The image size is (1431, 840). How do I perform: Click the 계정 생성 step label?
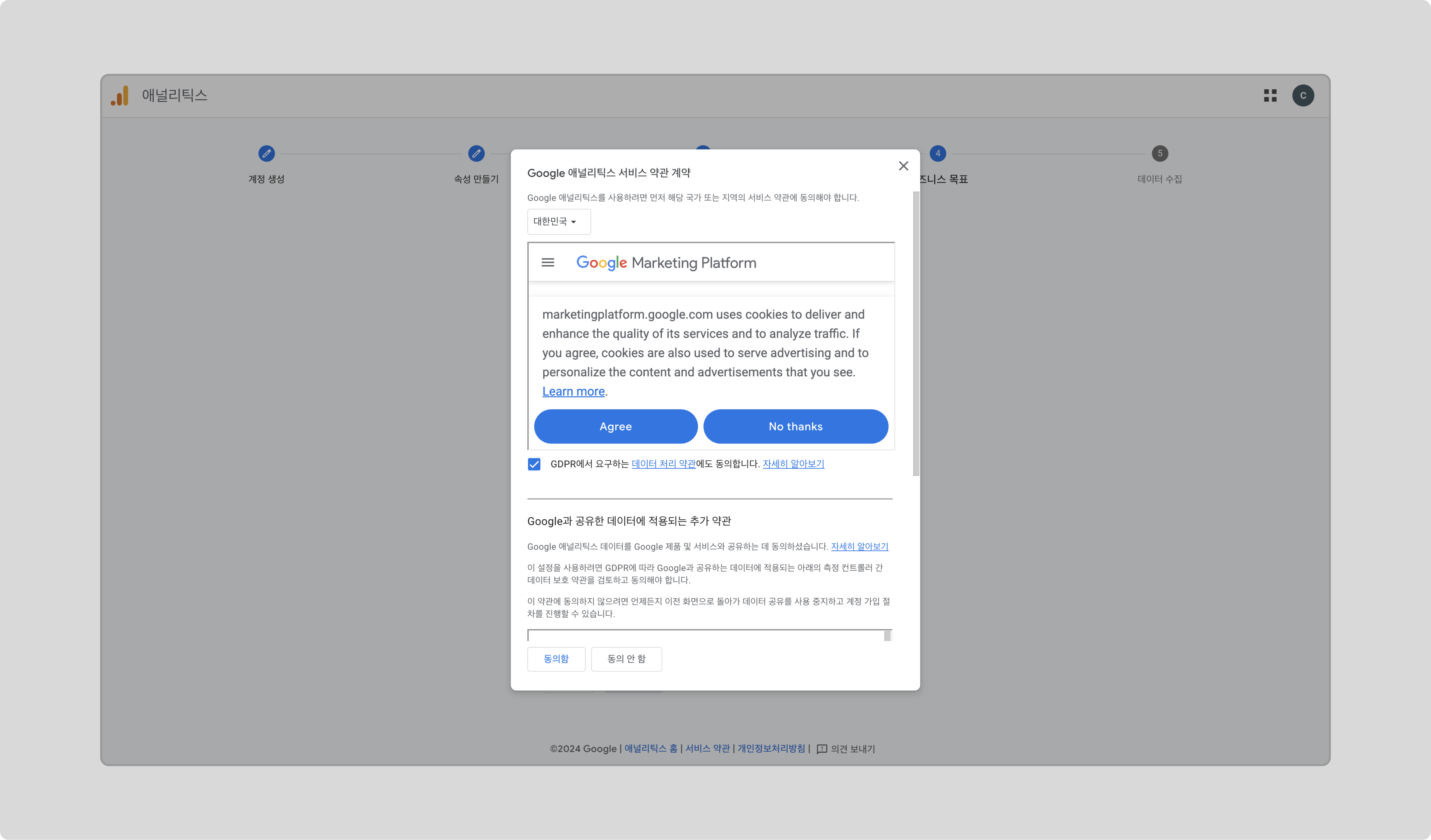266,179
